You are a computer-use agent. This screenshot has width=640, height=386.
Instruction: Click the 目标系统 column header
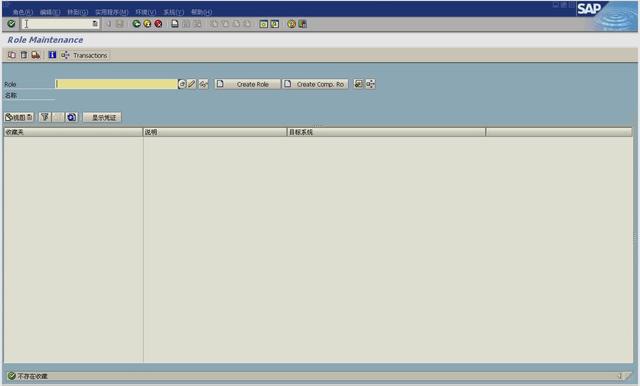point(386,132)
